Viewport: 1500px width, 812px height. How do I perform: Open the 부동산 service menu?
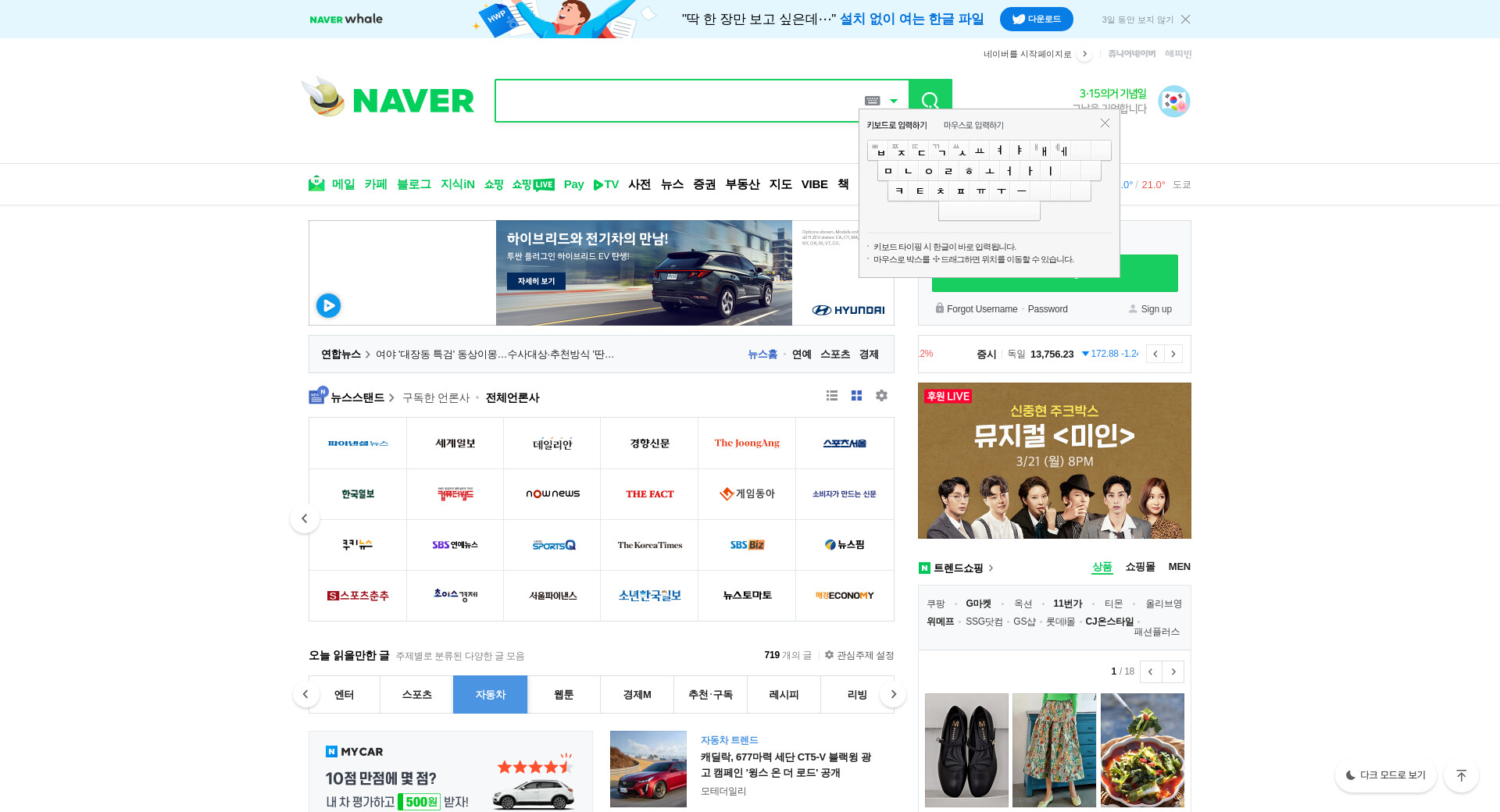click(742, 184)
